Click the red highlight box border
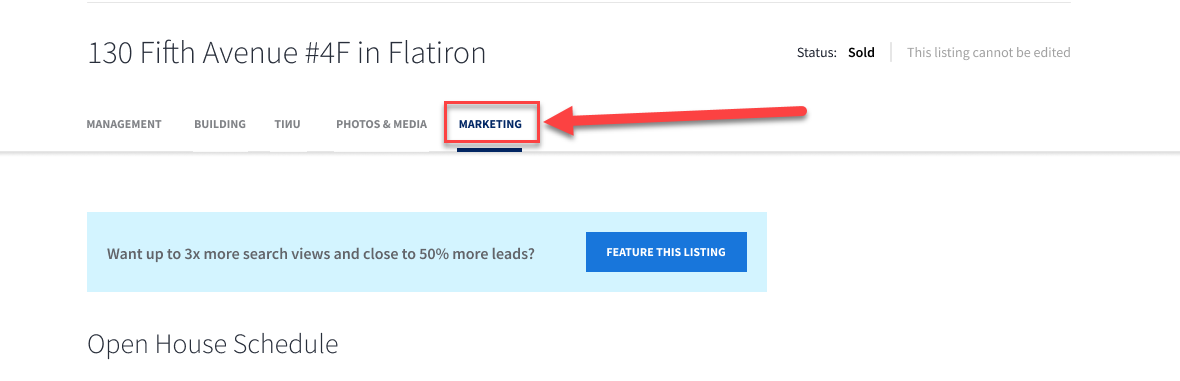 click(x=491, y=103)
